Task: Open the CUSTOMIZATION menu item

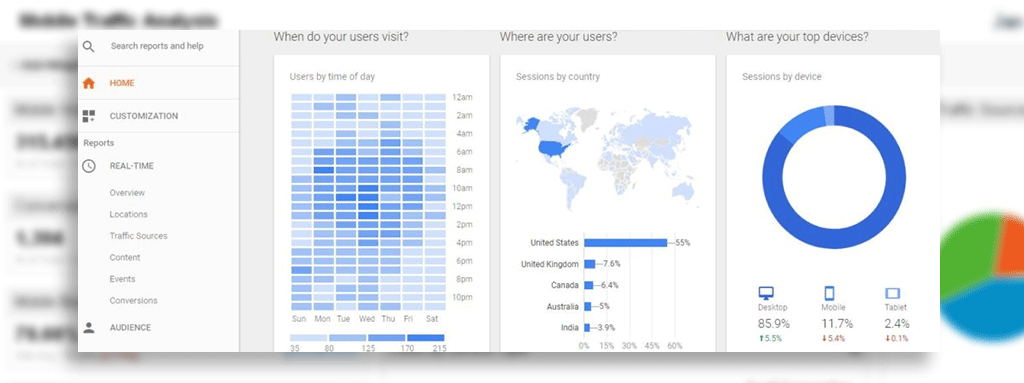Action: coord(144,116)
